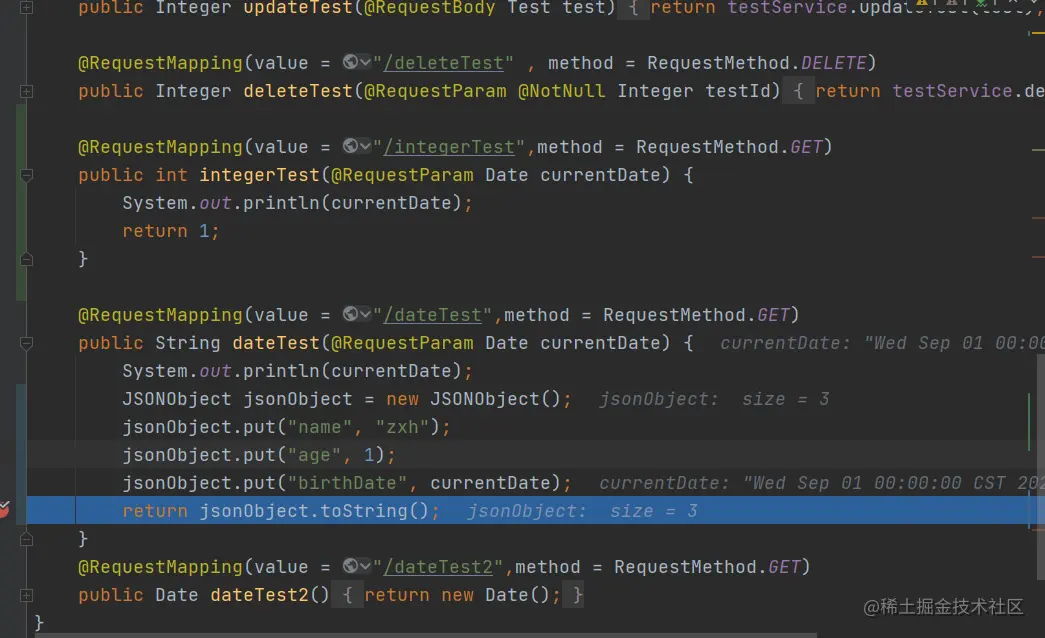Click inline hint "jsonObject: size = 3" on new JSONObject line
Viewport: 1045px width, 638px height.
click(x=714, y=399)
